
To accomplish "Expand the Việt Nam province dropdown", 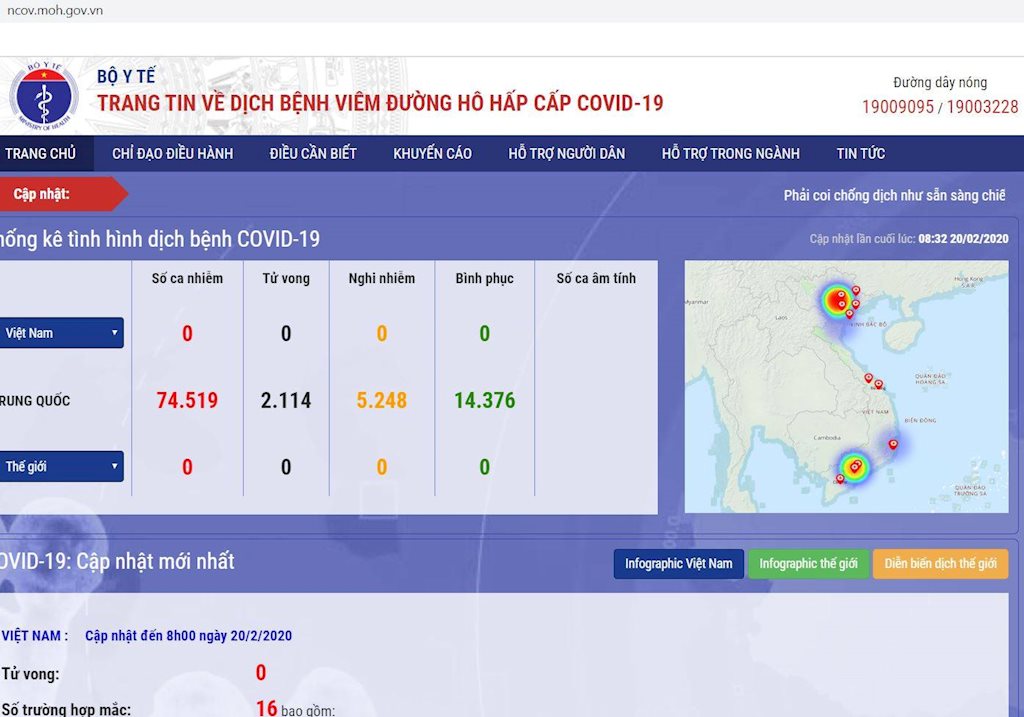I will [61, 333].
